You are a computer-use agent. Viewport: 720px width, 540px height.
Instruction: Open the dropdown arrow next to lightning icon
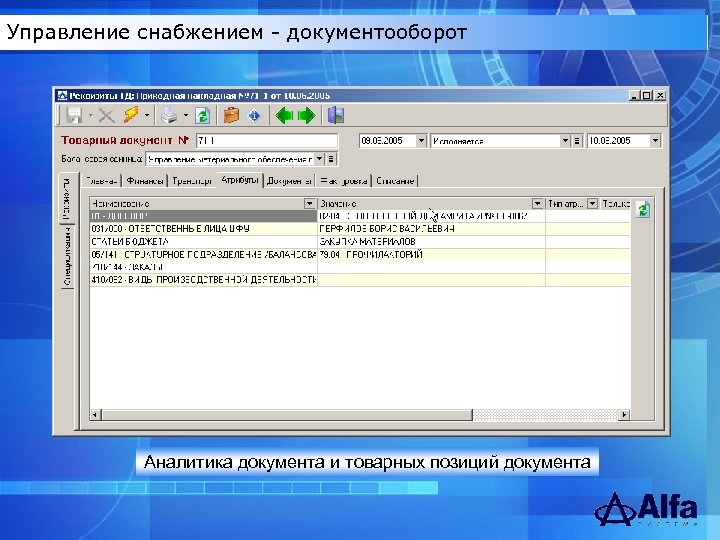[147, 115]
